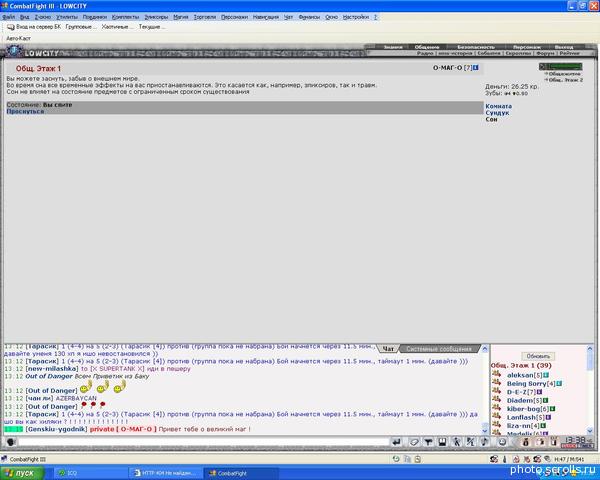Click the Проснуться link
Image resolution: width=600 pixels, height=480 pixels.
pos(25,111)
